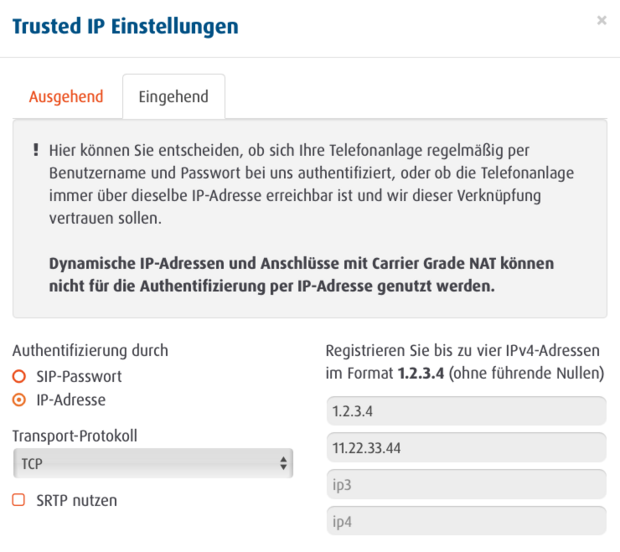Click the exclamation mark info icon
620x552 pixels.
click(35, 150)
